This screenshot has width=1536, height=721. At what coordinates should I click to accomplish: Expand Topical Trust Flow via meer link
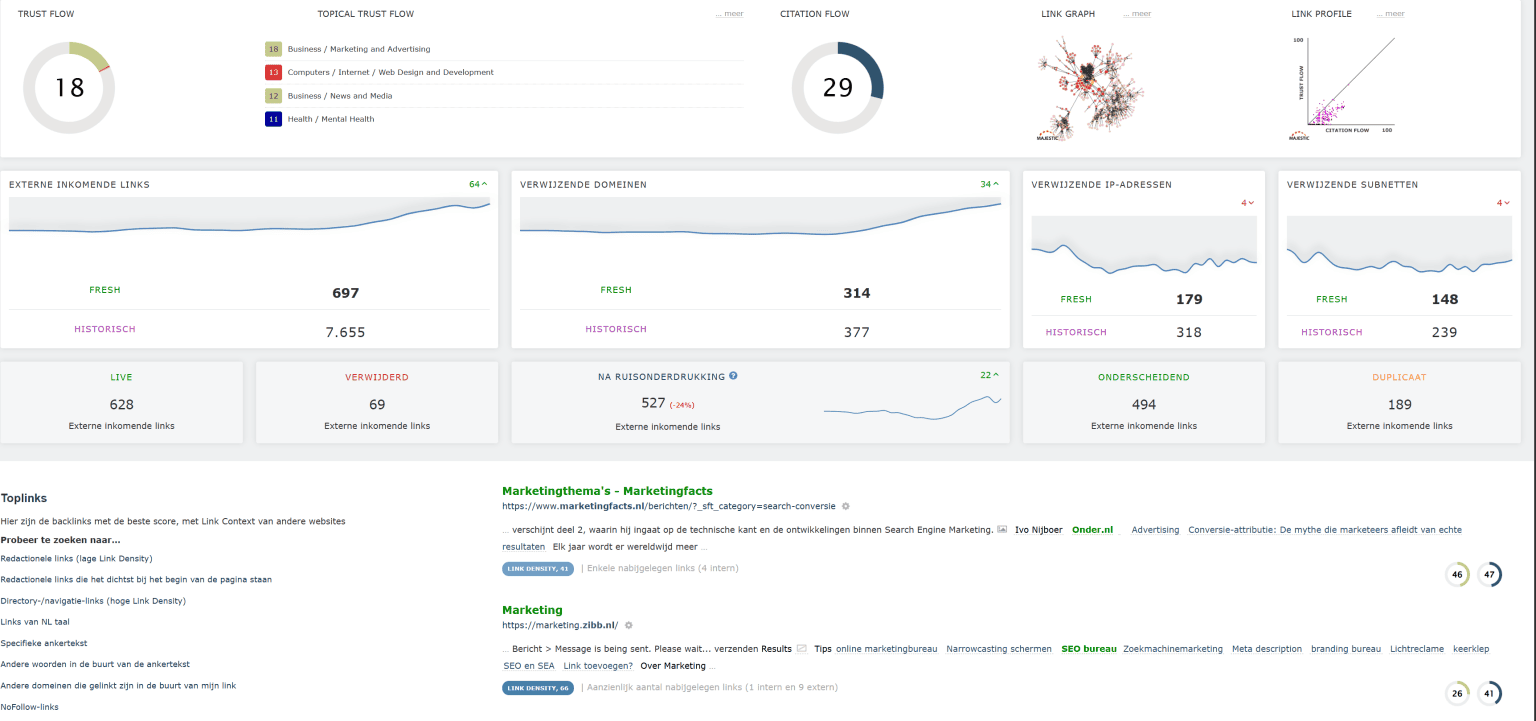[729, 14]
